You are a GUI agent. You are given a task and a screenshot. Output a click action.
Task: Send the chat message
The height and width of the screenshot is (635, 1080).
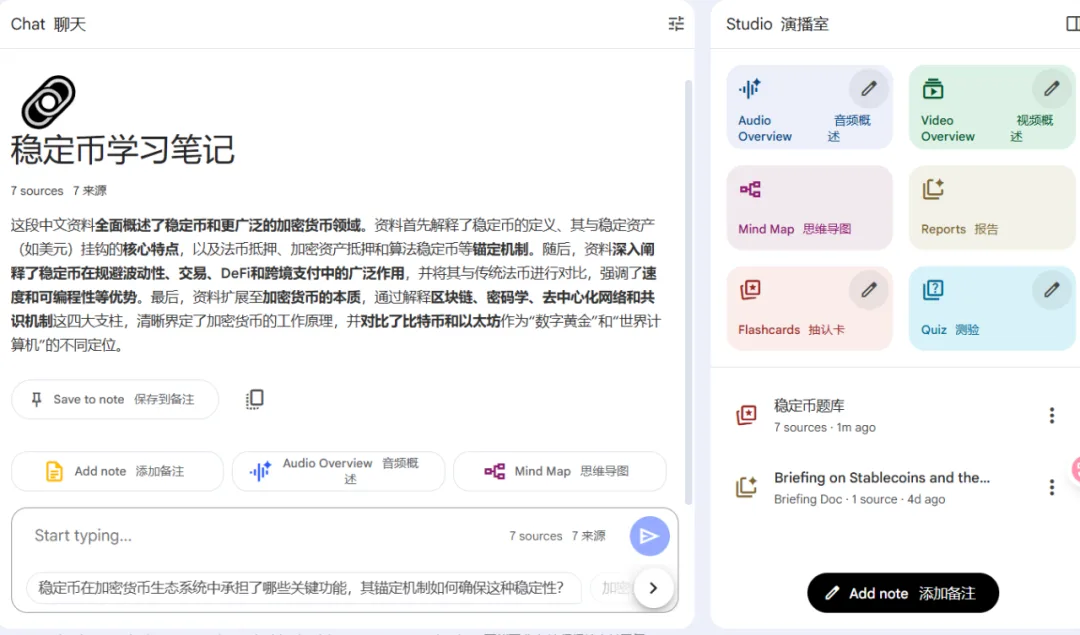coord(649,536)
